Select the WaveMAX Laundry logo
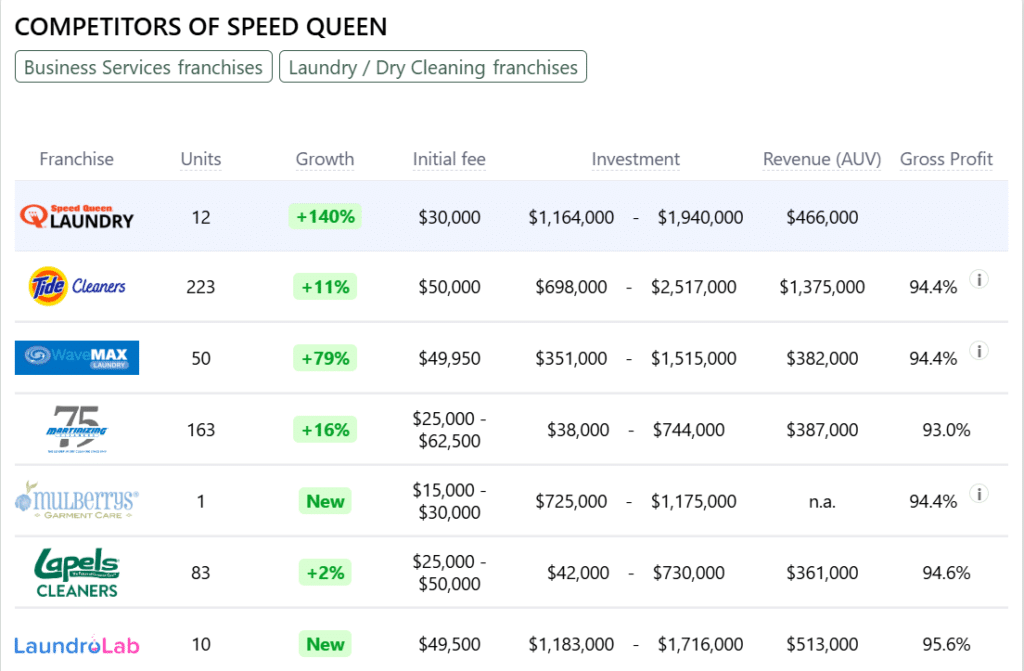The width and height of the screenshot is (1024, 671). tap(77, 357)
